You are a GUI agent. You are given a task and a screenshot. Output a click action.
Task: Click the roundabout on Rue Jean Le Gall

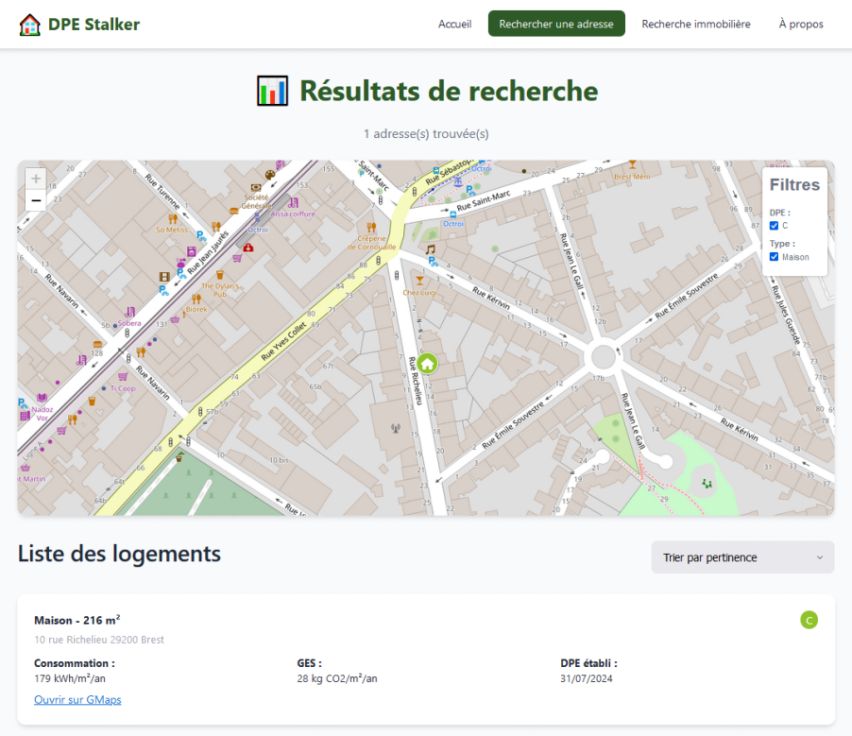click(x=603, y=357)
